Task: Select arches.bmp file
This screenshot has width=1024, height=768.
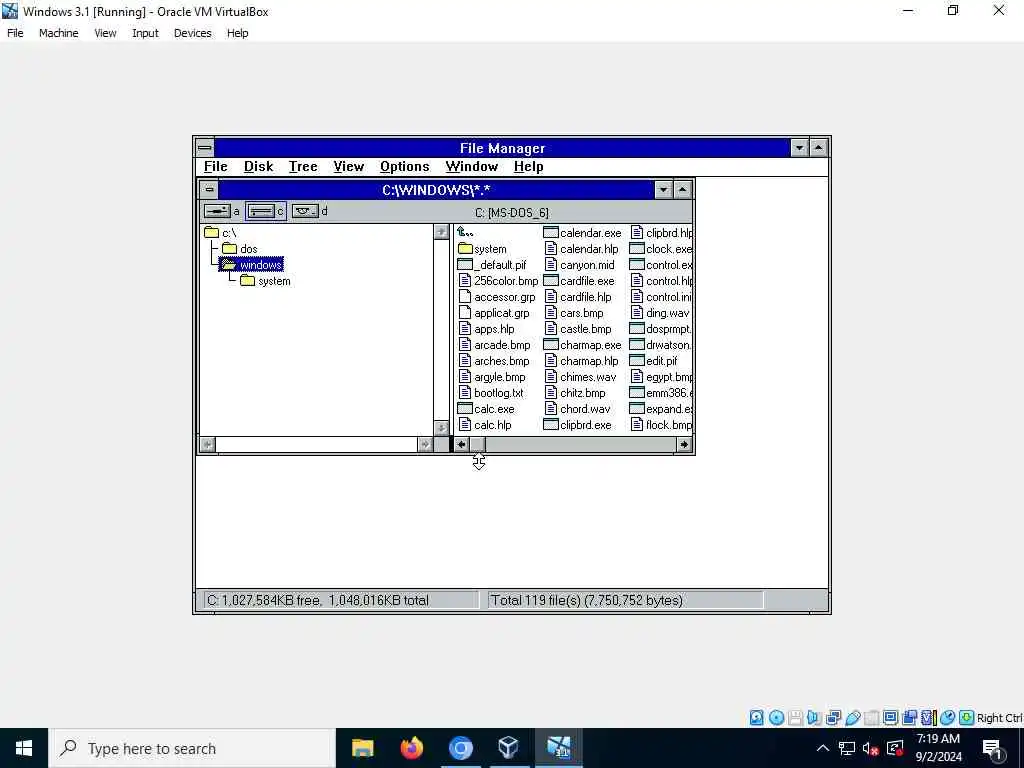Action: tap(494, 361)
